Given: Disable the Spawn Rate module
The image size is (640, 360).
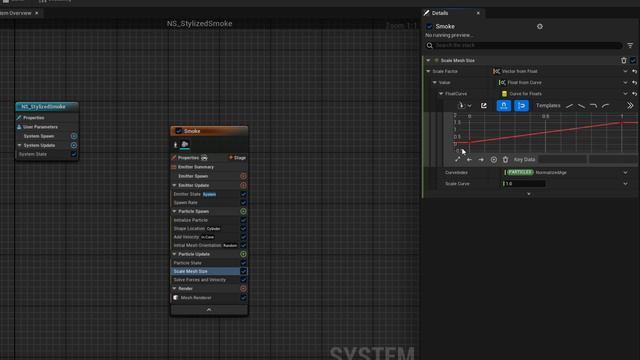Looking at the screenshot, I should pyautogui.click(x=243, y=202).
